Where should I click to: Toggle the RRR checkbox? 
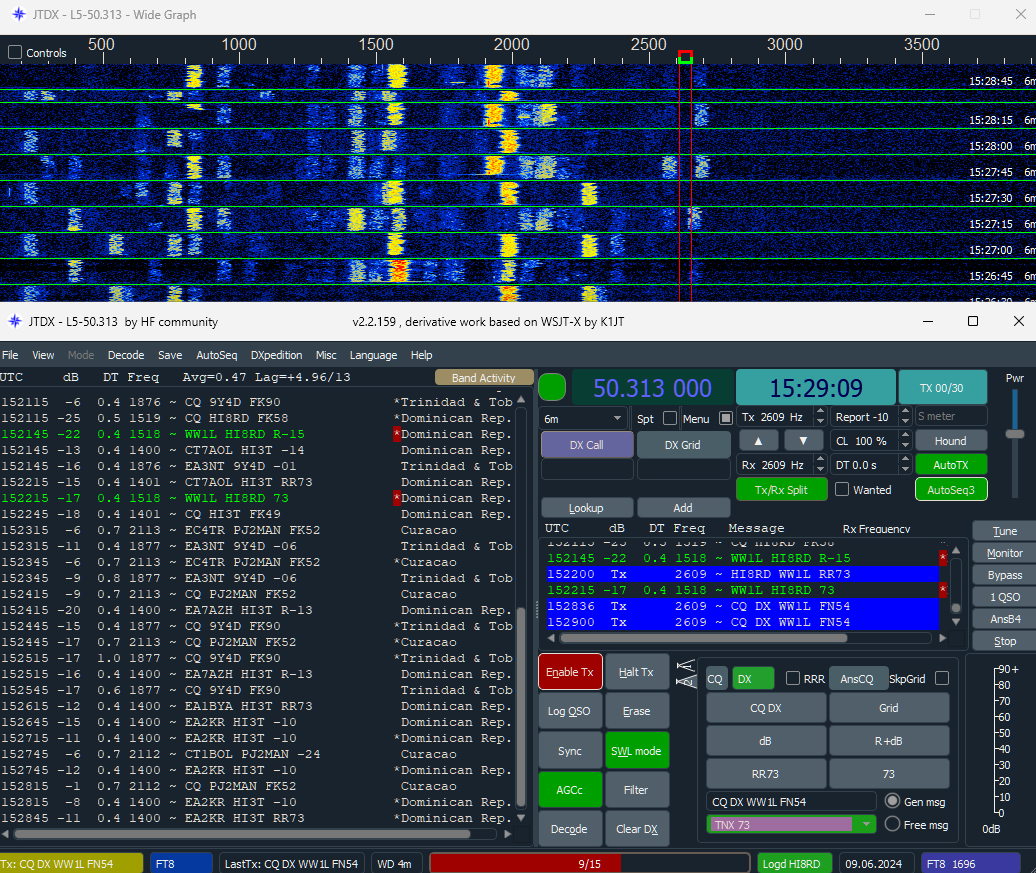pos(793,678)
